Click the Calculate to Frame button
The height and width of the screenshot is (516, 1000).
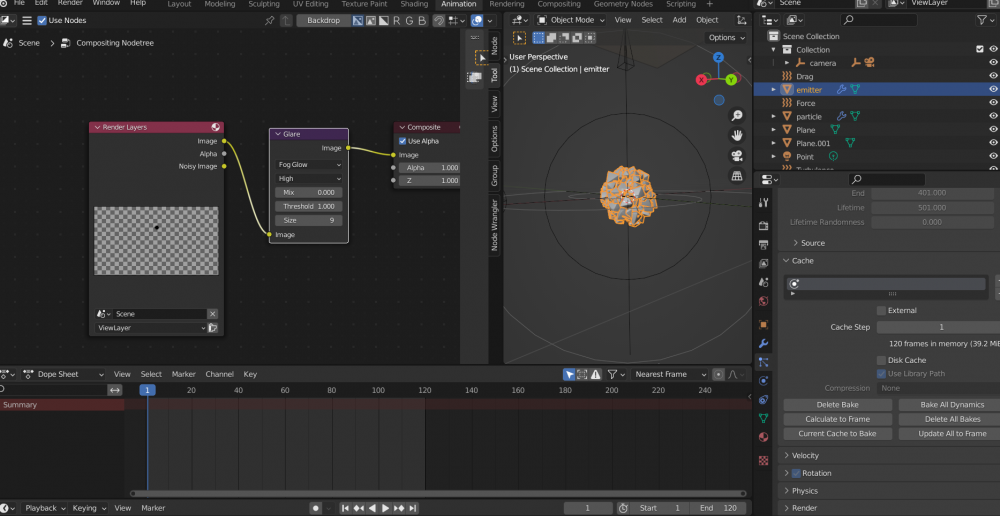837,419
